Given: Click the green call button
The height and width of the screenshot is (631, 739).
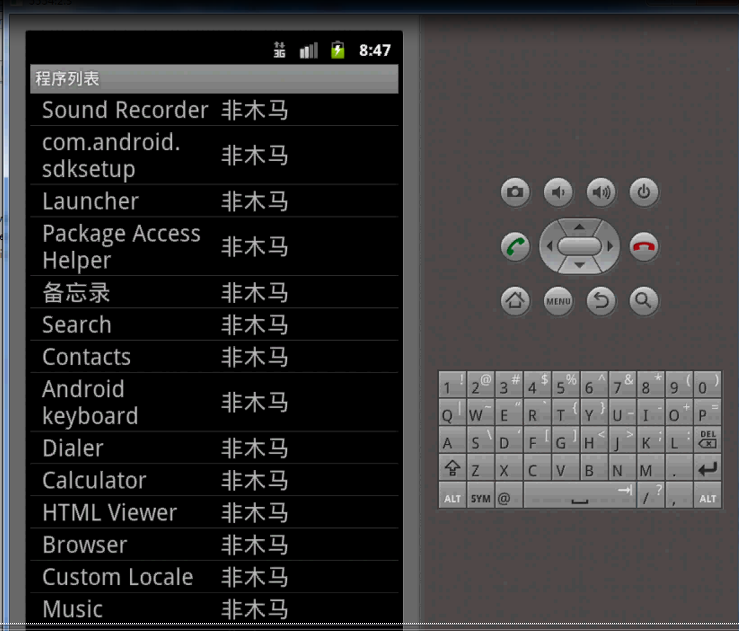Looking at the screenshot, I should point(515,246).
